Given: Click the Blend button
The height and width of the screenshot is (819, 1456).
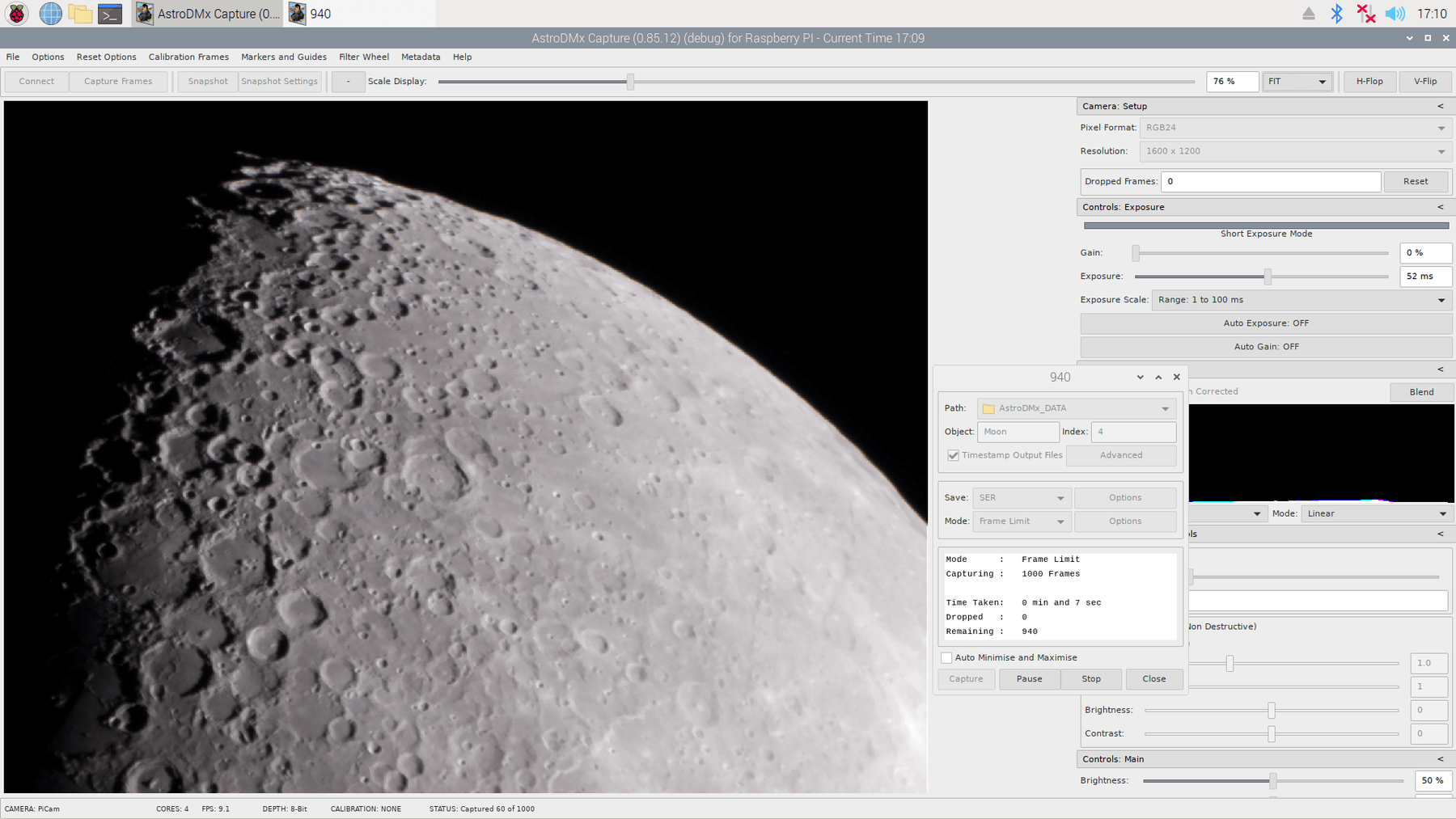Looking at the screenshot, I should click(x=1421, y=392).
